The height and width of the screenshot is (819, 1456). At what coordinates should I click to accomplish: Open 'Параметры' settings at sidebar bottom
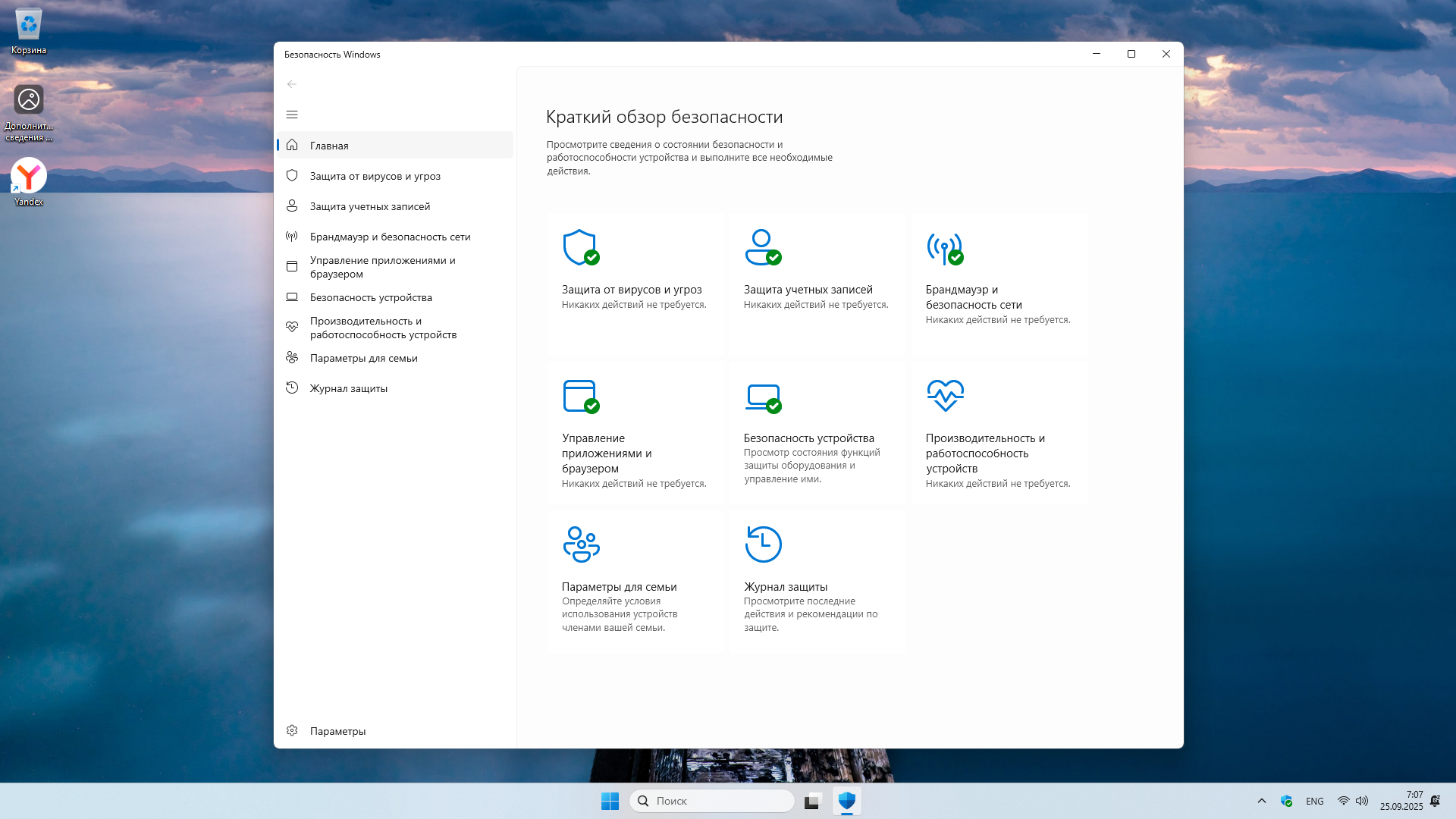point(337,731)
